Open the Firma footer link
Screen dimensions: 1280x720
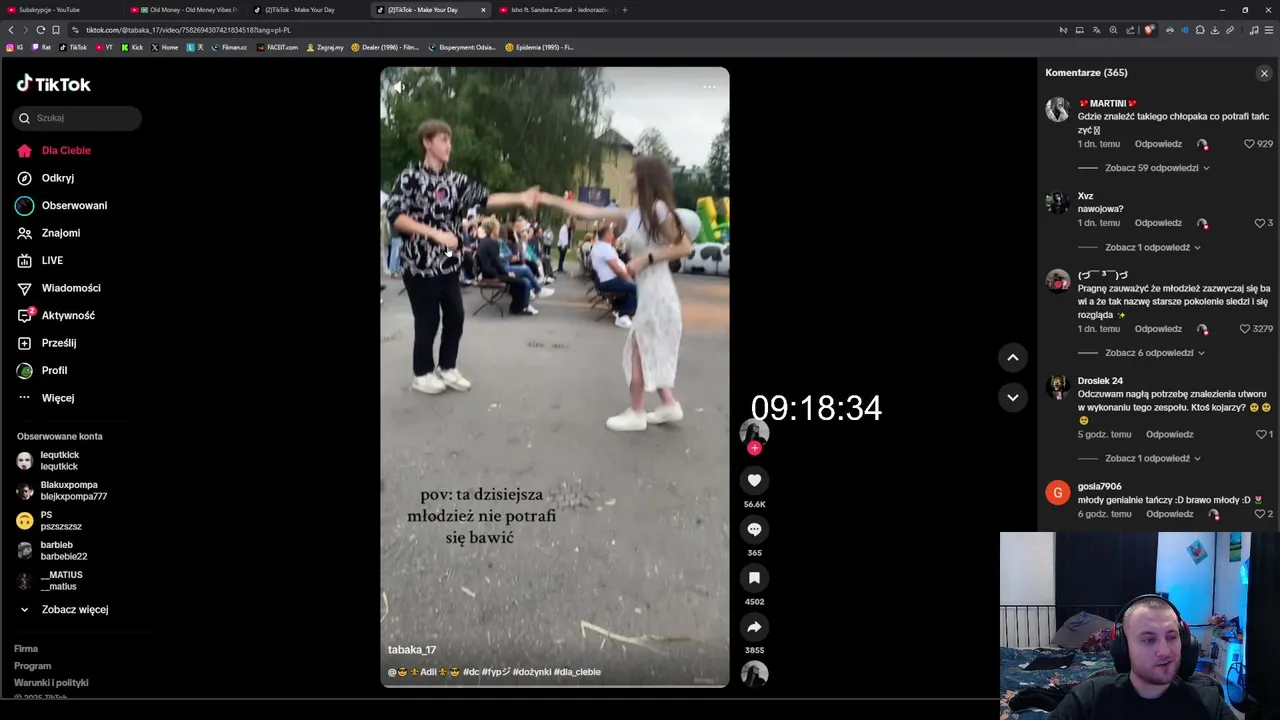tap(26, 649)
